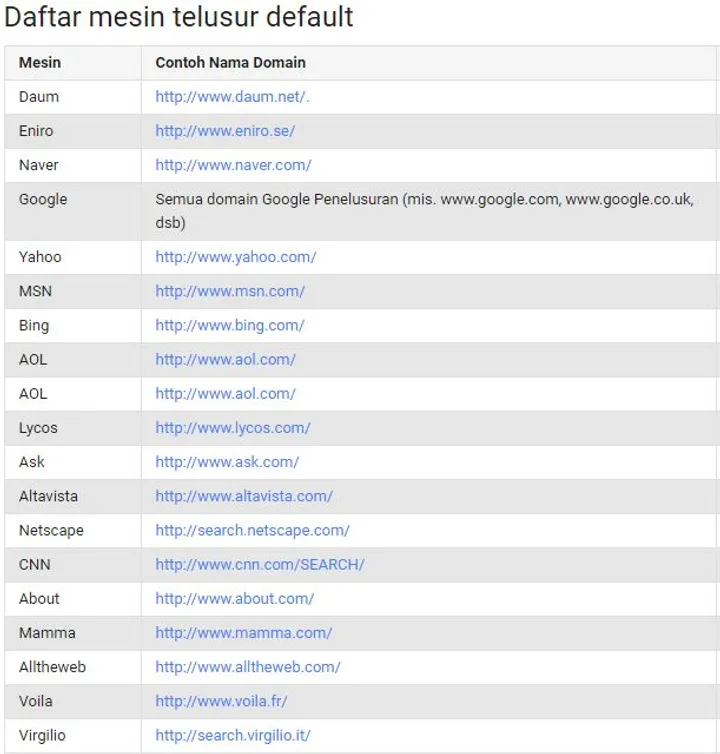
Task: Click the lycos.com link
Action: (x=233, y=428)
